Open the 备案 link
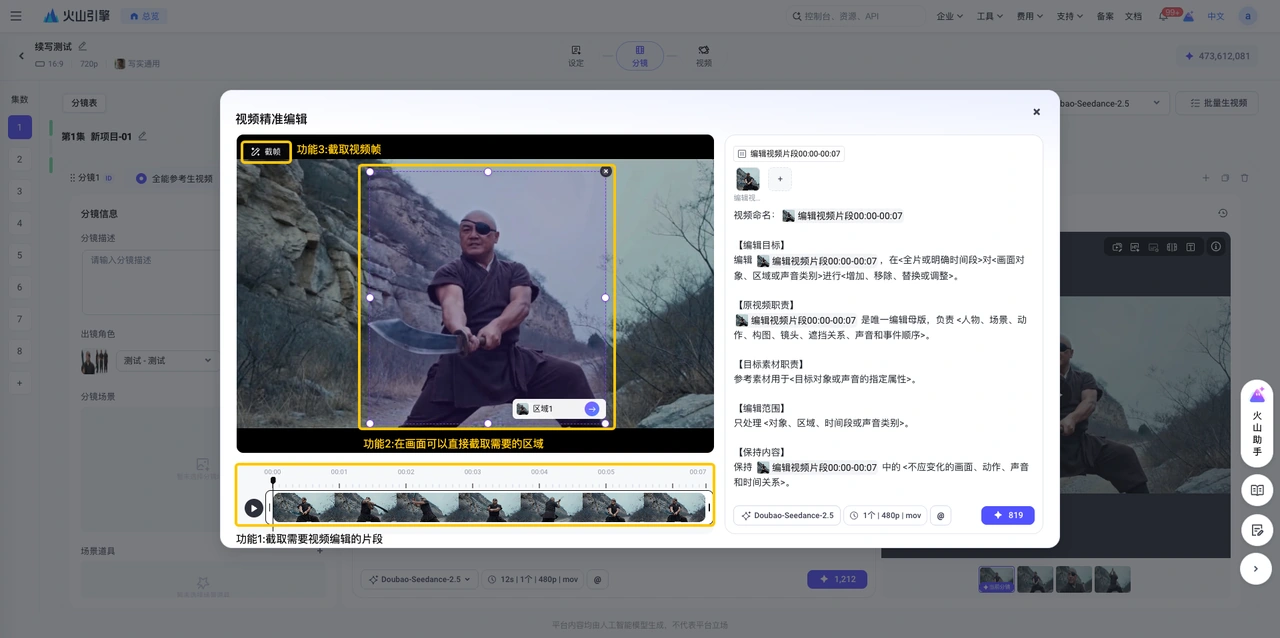 coord(1105,16)
